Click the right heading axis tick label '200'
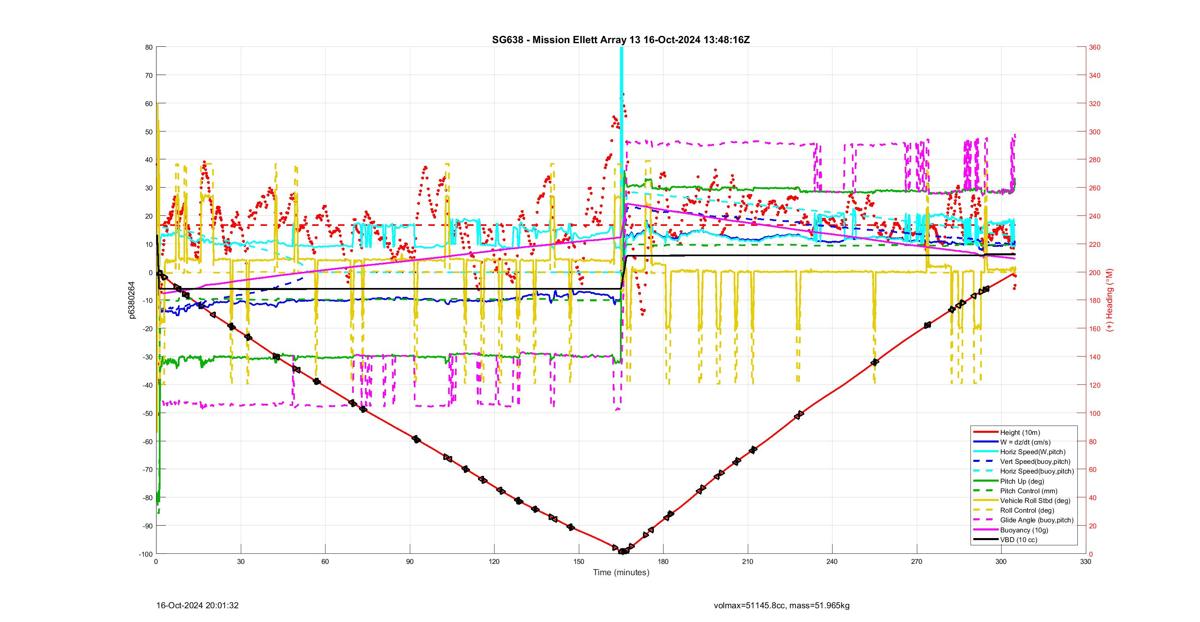This screenshot has height=622, width=1200. [1095, 272]
